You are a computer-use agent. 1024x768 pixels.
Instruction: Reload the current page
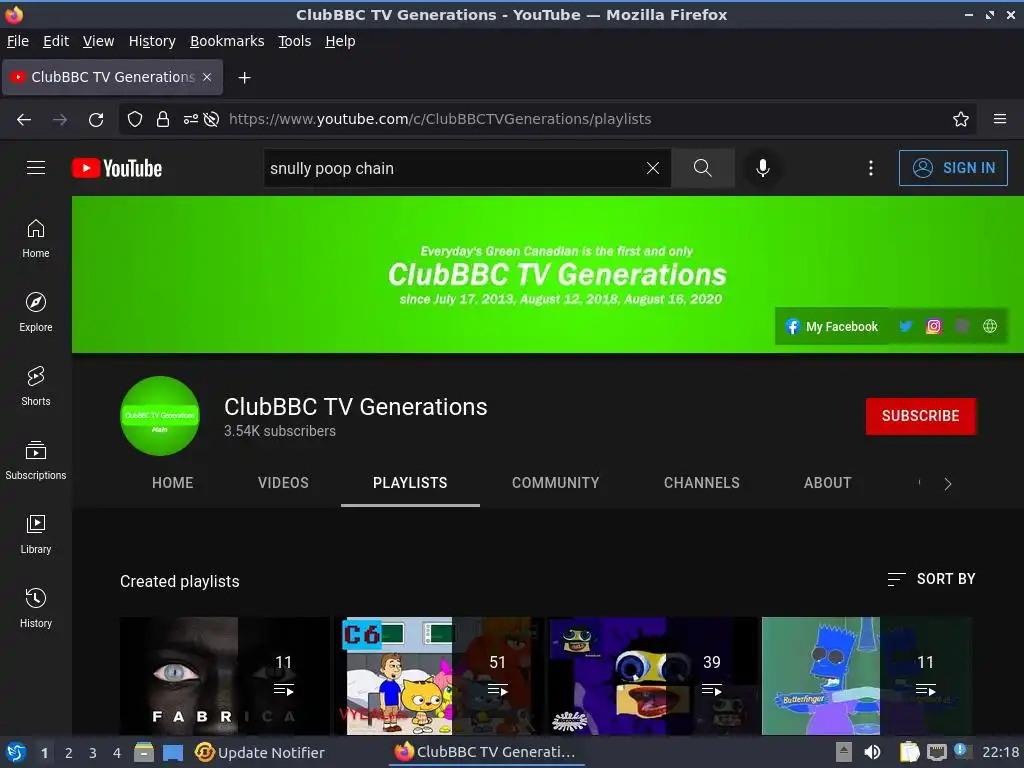[96, 120]
